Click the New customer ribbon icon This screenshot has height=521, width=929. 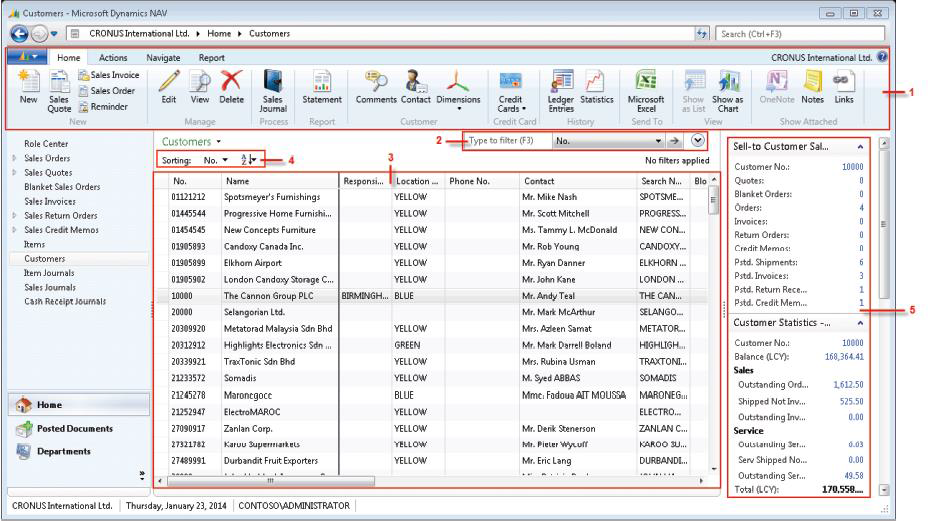(x=28, y=87)
